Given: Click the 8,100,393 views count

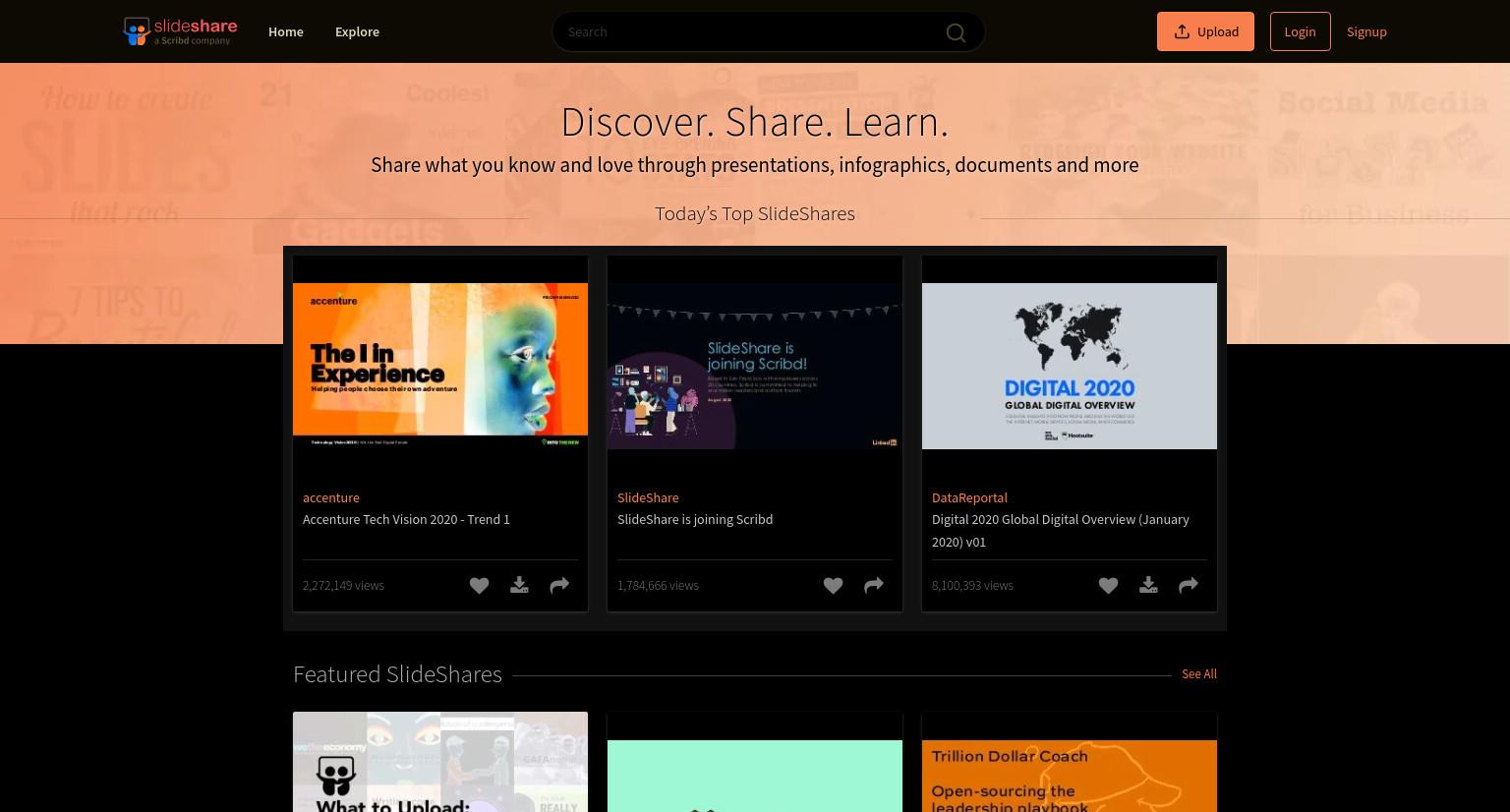Looking at the screenshot, I should pos(972,585).
